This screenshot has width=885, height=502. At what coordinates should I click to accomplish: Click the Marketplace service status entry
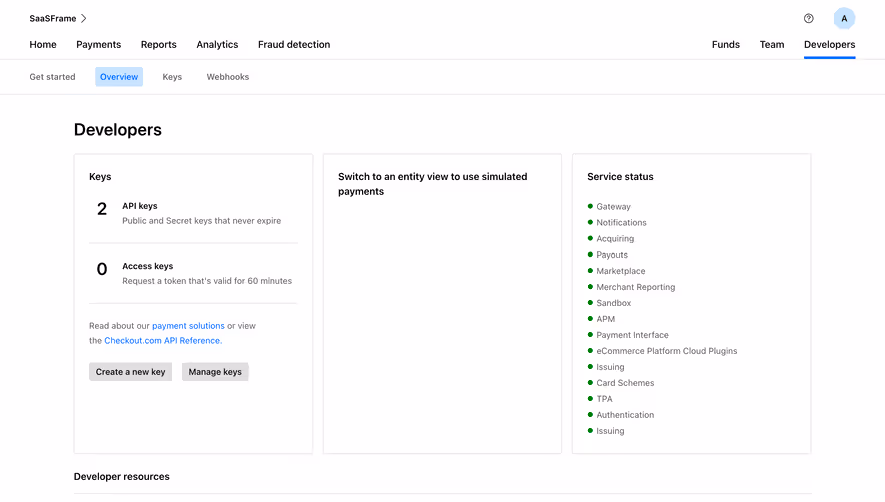pyautogui.click(x=621, y=271)
